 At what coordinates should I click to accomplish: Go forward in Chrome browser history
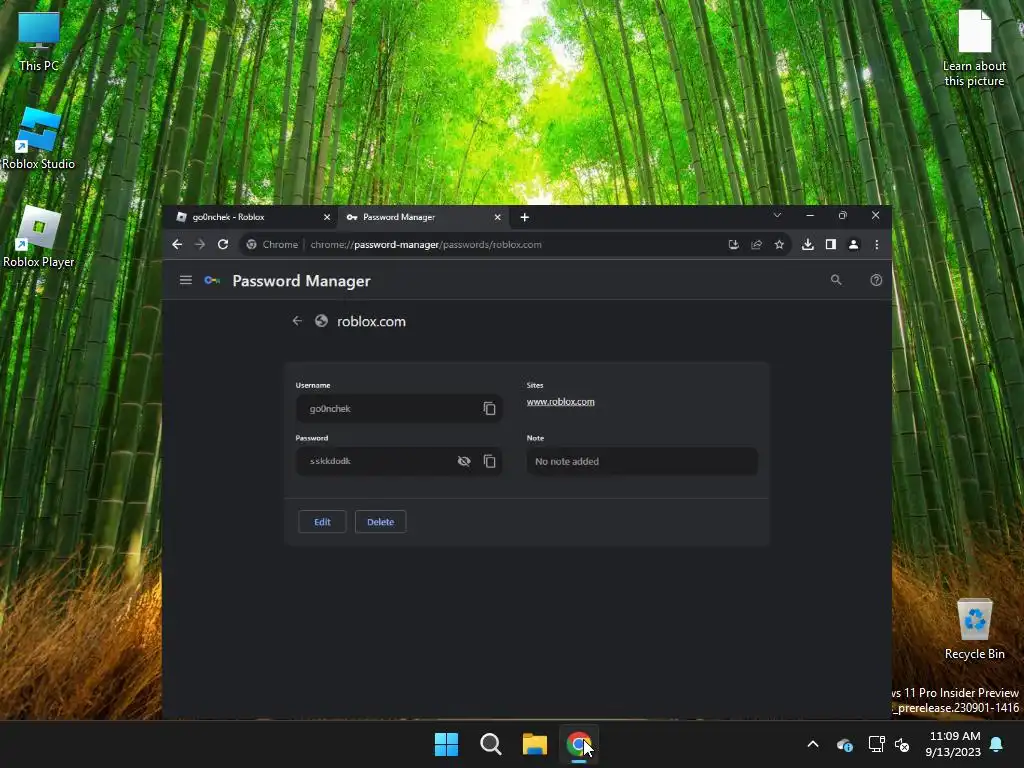coord(200,244)
